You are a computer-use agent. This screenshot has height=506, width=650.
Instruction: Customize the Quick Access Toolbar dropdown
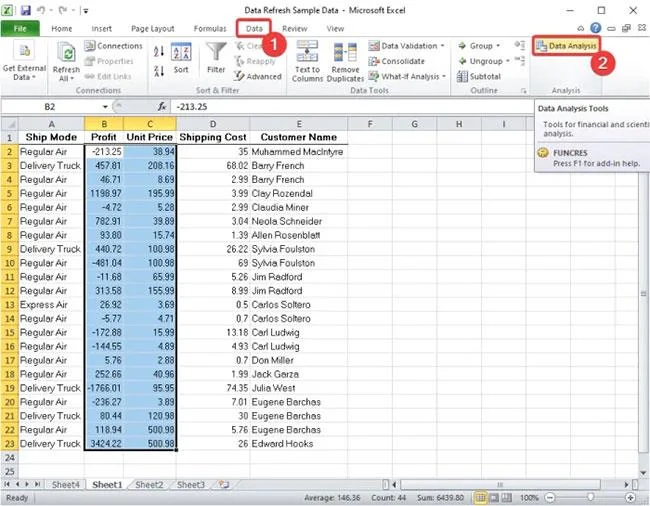pos(86,11)
